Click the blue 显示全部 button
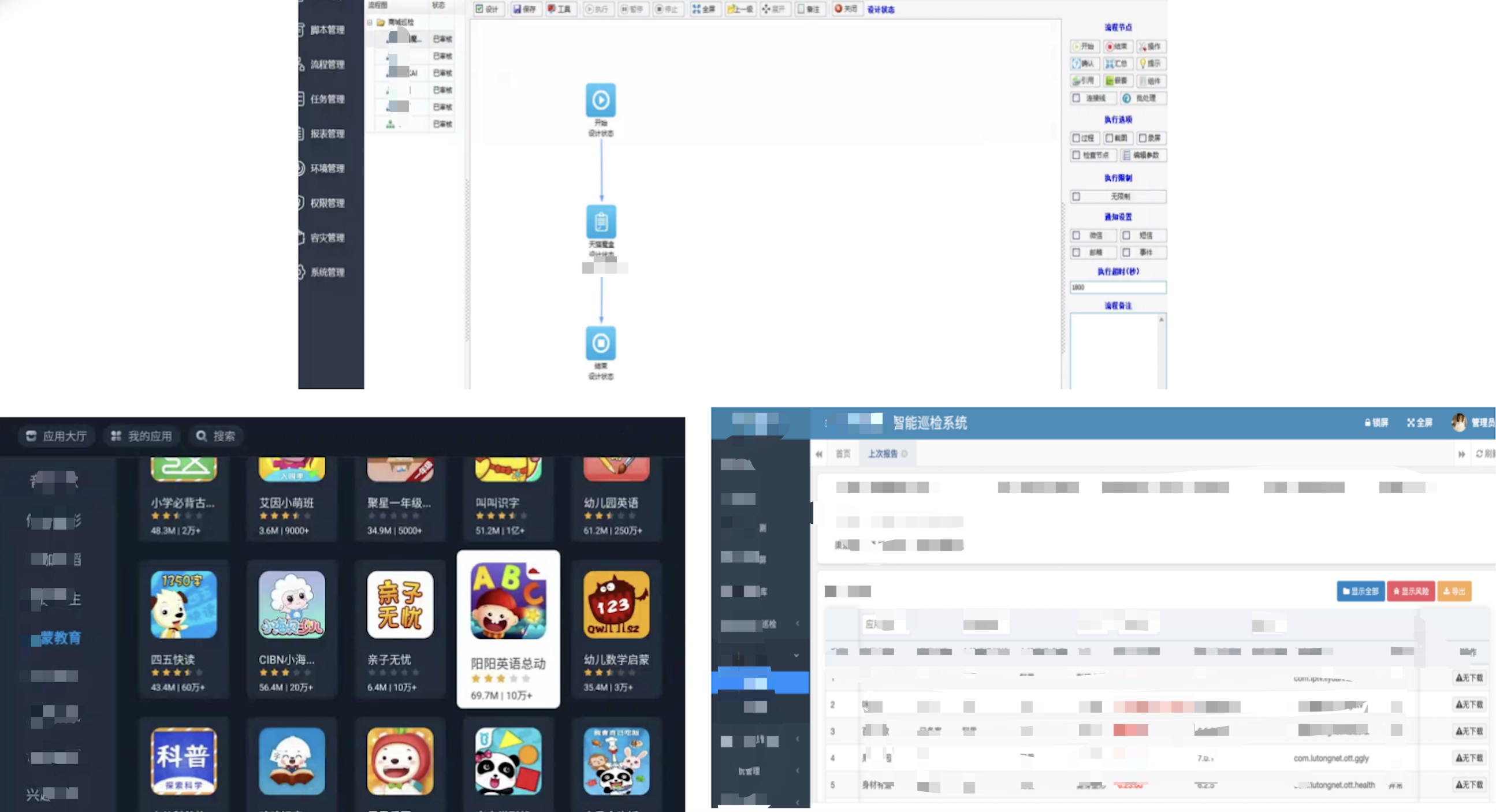Image resolution: width=1496 pixels, height=812 pixels. pos(1360,591)
